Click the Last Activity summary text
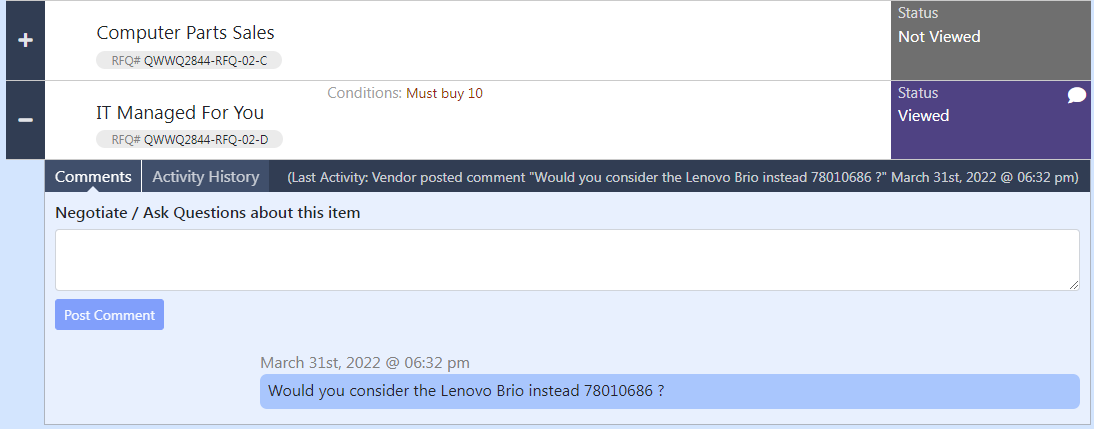This screenshot has width=1094, height=429. [x=682, y=178]
